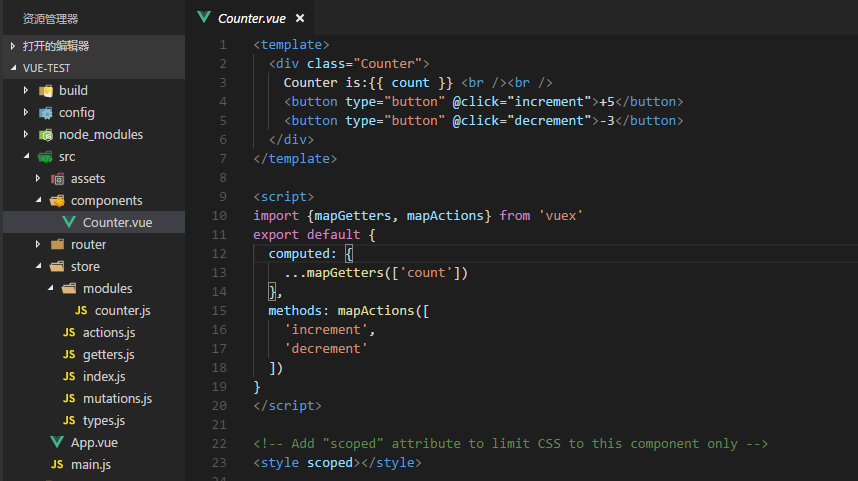Click the JS icon beside mutations.js
The image size is (858, 481).
69,398
